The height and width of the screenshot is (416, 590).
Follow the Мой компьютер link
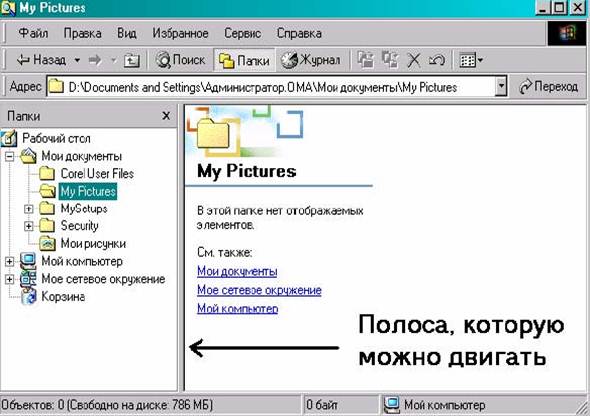(x=237, y=309)
